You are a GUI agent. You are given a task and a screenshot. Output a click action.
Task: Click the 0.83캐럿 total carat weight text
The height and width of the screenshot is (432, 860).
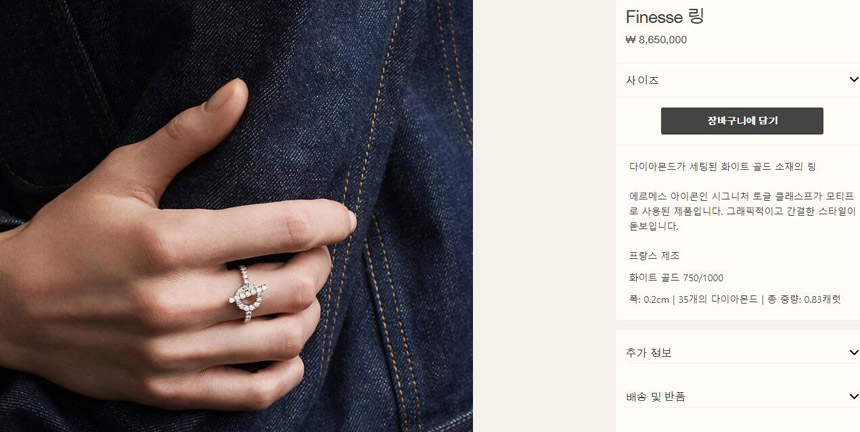(822, 300)
